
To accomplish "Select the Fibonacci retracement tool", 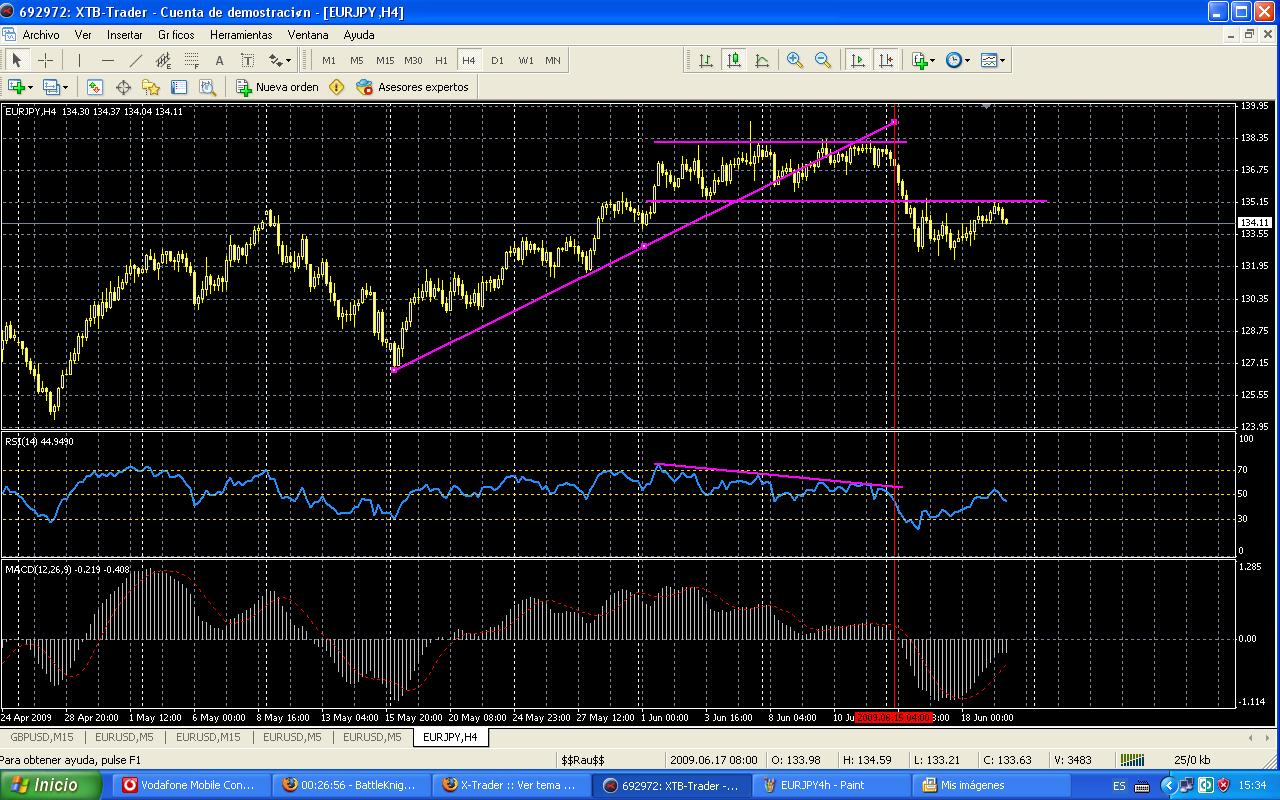I will coord(192,60).
